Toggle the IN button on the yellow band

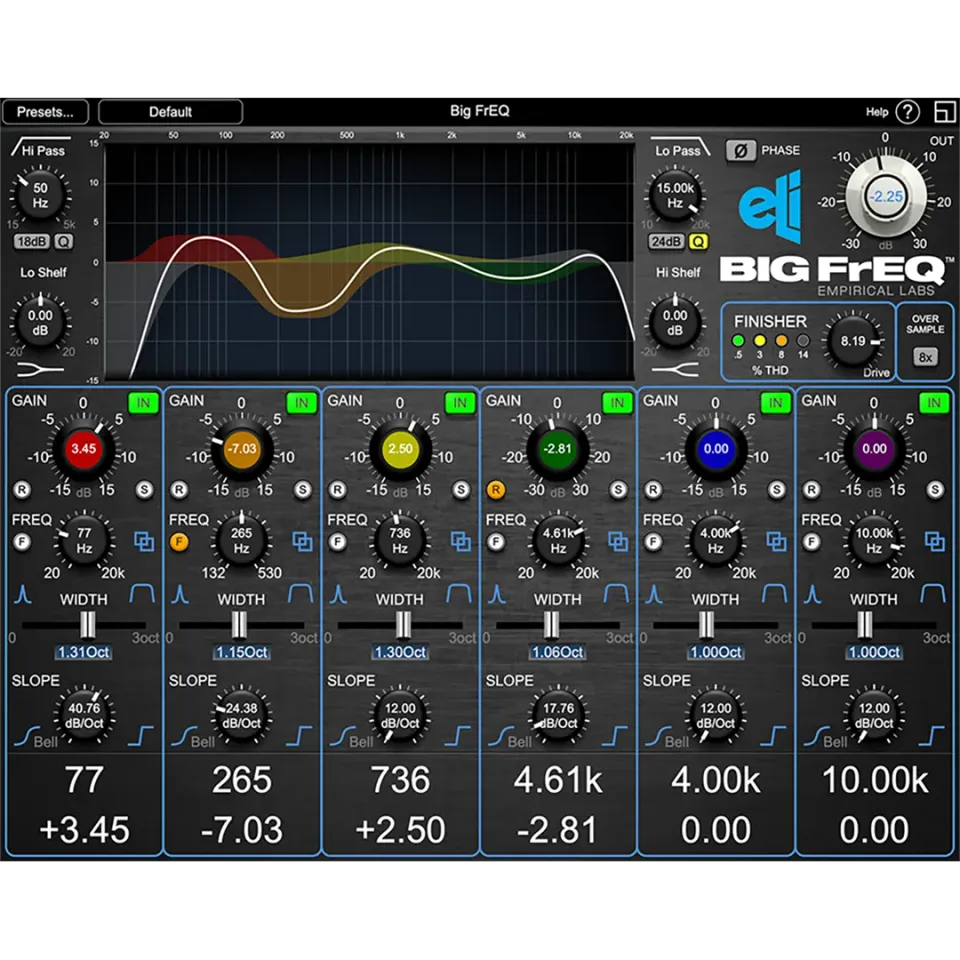click(x=460, y=403)
